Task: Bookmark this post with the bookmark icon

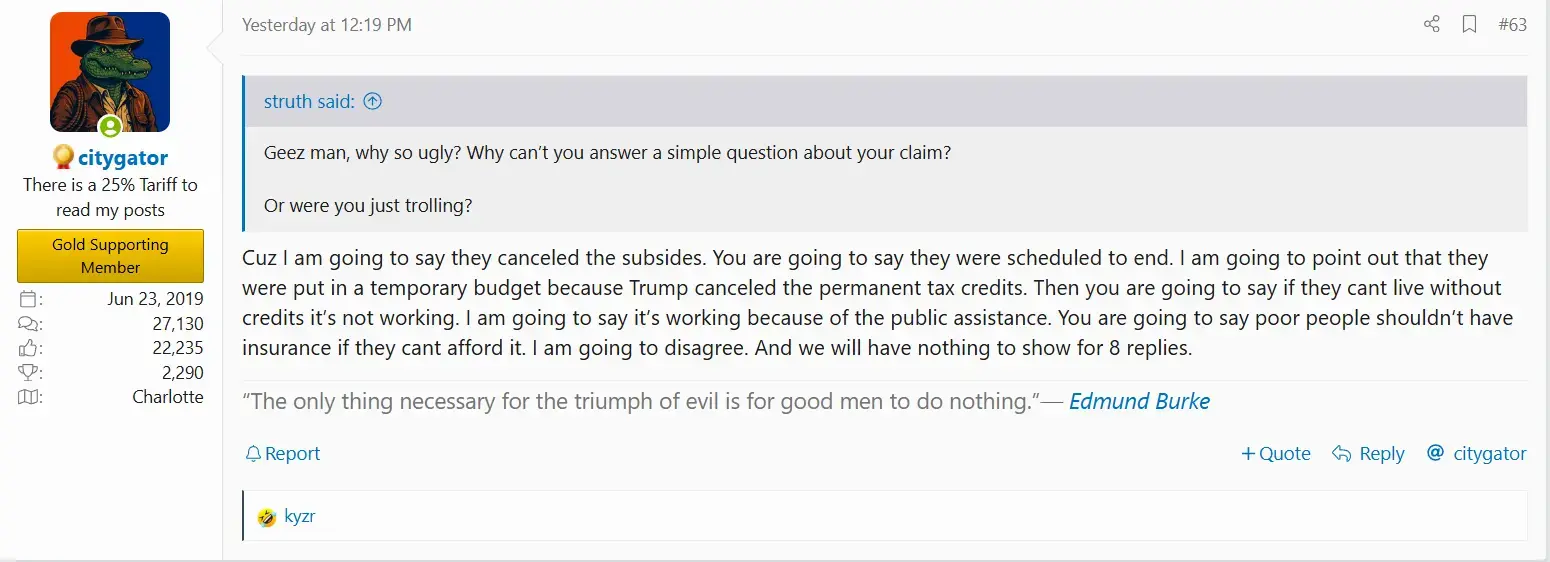Action: pyautogui.click(x=1469, y=25)
